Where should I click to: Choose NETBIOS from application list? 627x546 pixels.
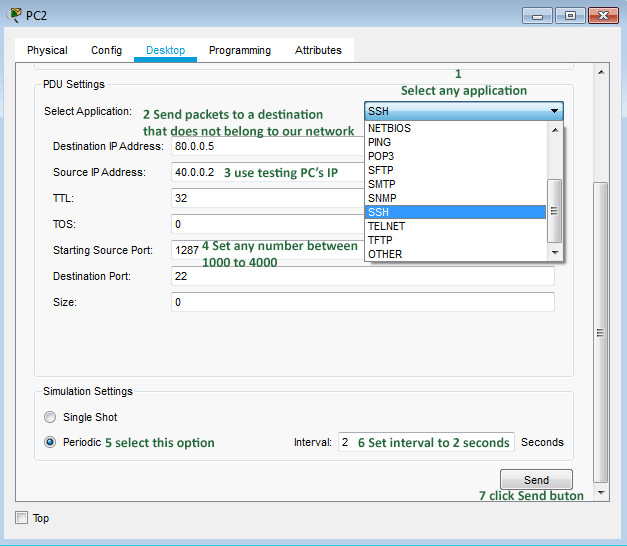click(455, 128)
